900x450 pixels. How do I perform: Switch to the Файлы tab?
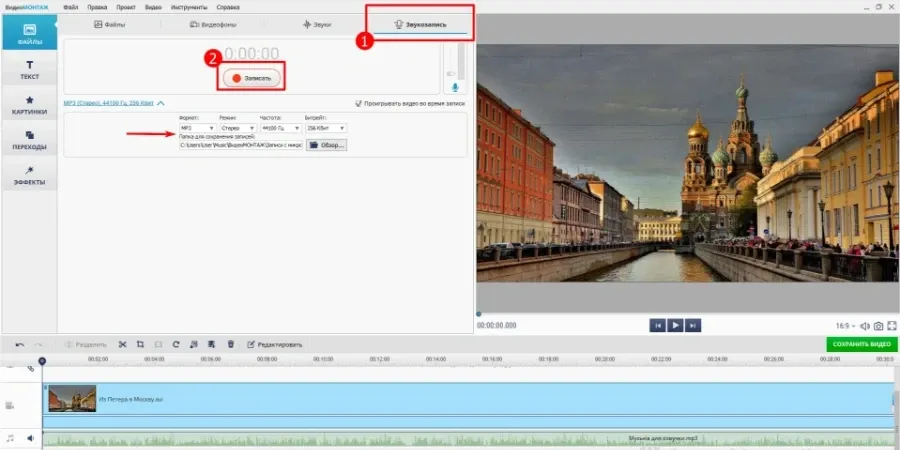click(x=110, y=25)
